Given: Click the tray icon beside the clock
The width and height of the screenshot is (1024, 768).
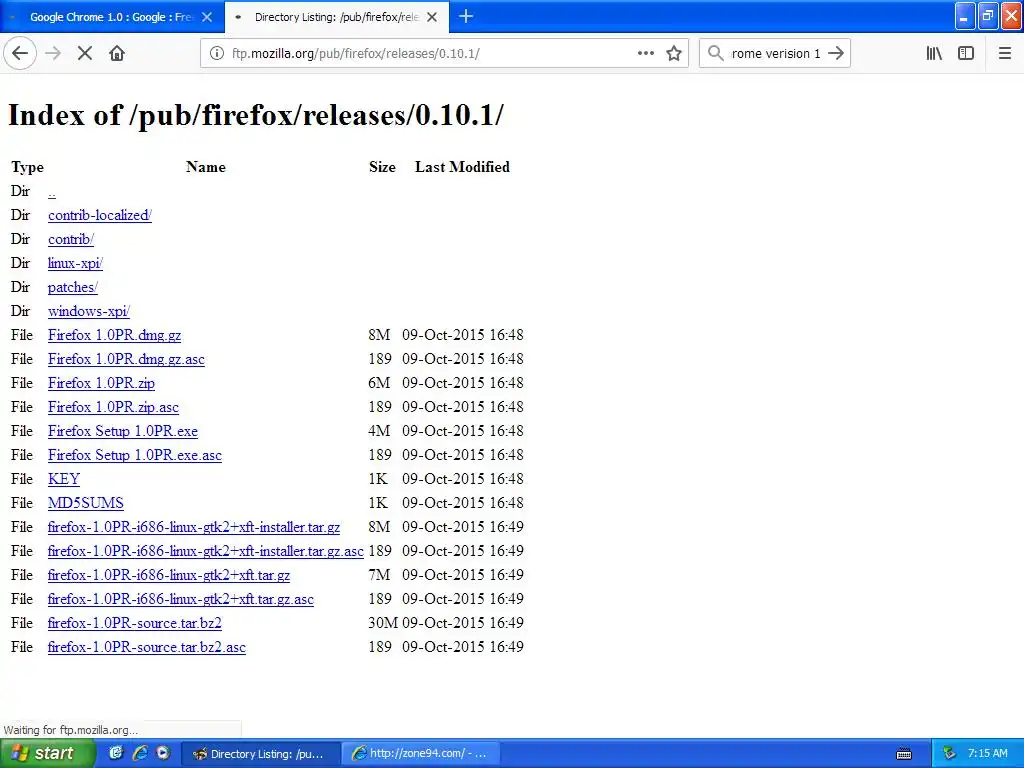Looking at the screenshot, I should pos(949,754).
